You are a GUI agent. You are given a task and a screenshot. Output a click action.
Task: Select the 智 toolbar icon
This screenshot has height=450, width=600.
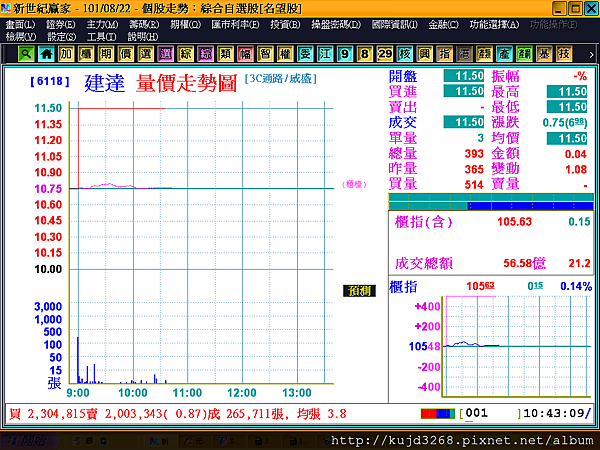pos(265,54)
